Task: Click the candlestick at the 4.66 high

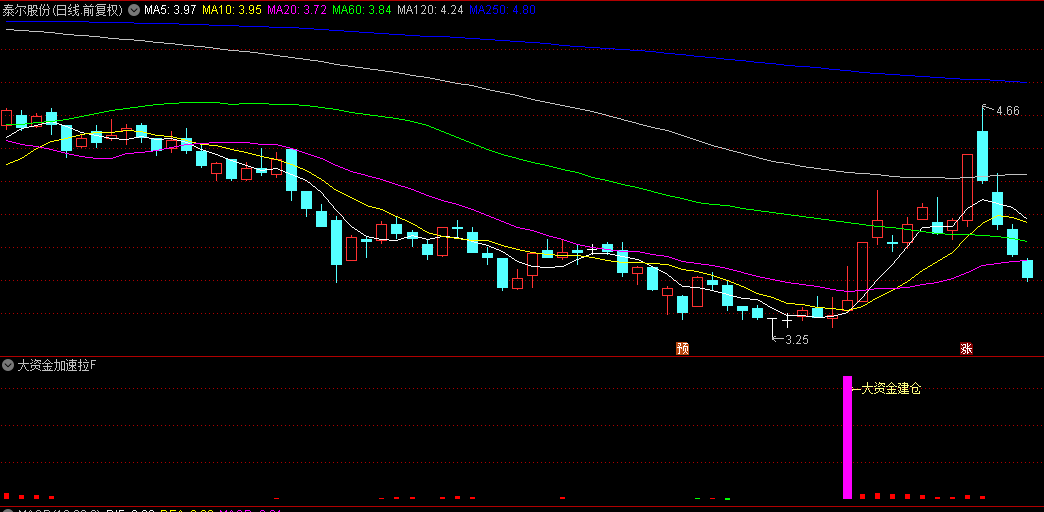Action: 982,155
